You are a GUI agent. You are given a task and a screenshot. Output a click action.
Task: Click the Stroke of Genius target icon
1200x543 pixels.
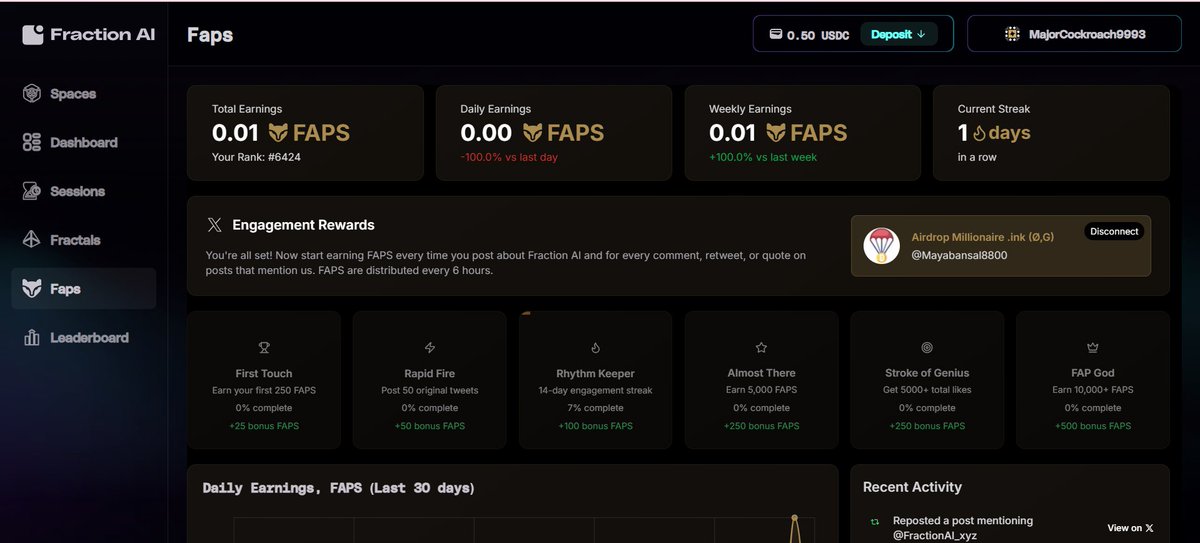pyautogui.click(x=927, y=348)
